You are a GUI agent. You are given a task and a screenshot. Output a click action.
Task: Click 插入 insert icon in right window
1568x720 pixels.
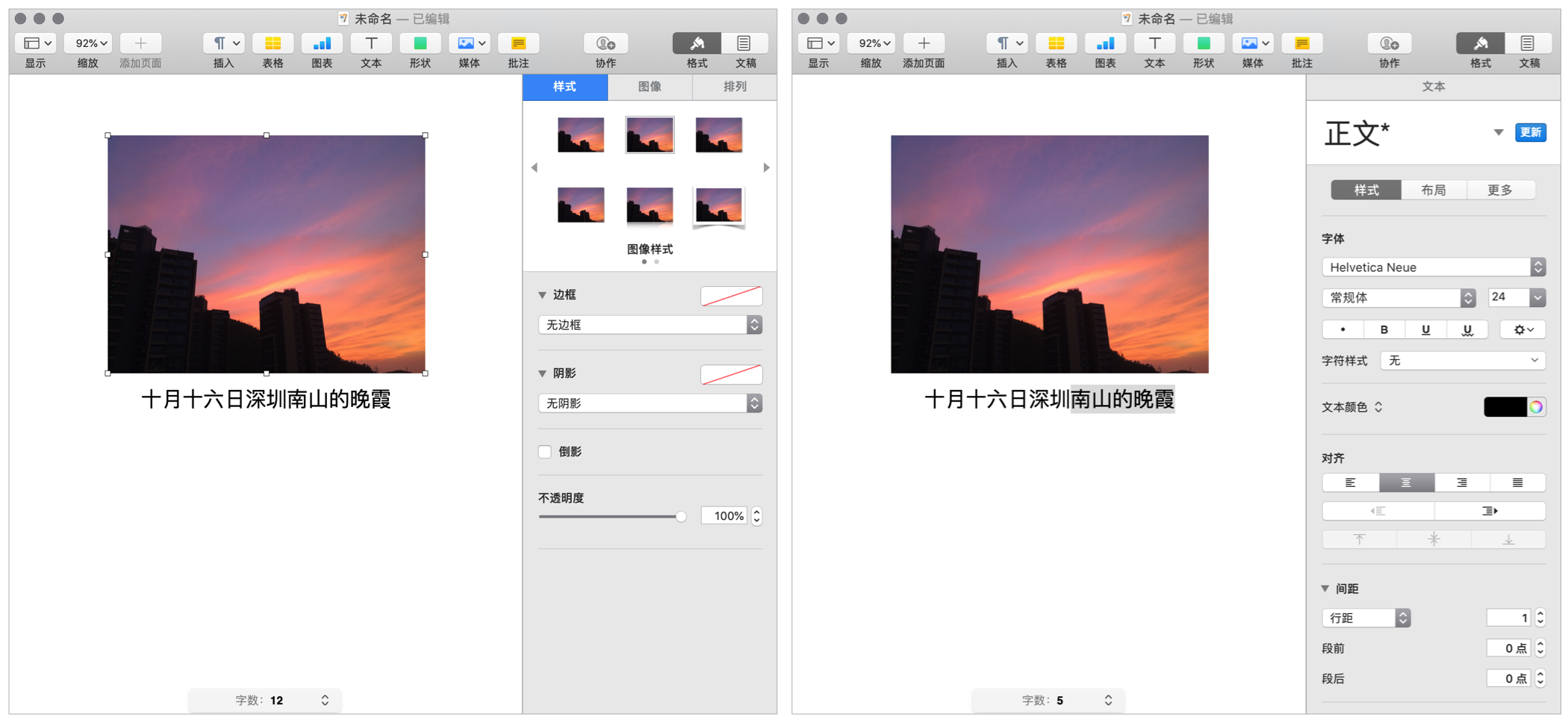pyautogui.click(x=1007, y=43)
